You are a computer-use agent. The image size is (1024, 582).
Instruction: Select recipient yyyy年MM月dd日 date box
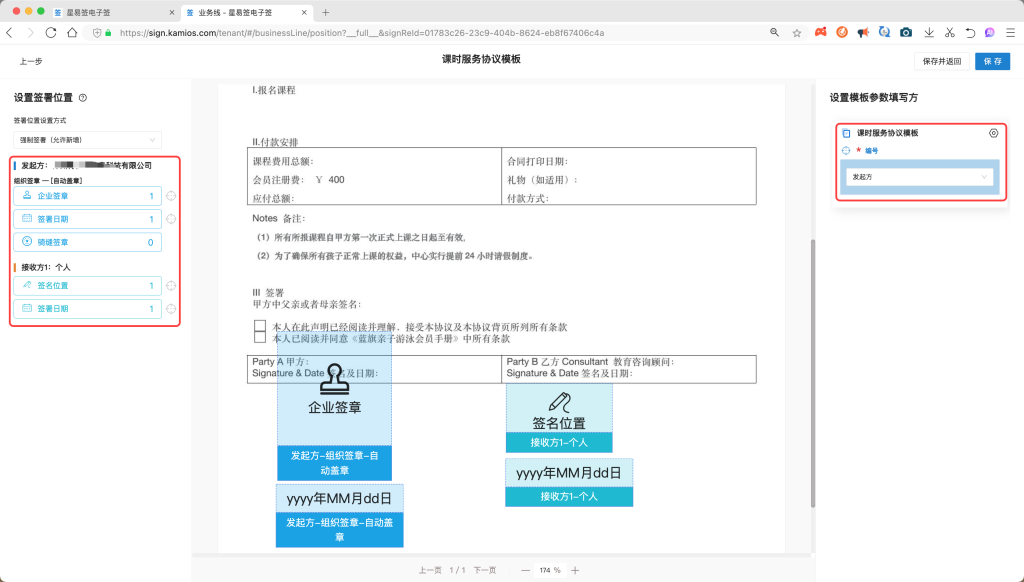(x=569, y=473)
